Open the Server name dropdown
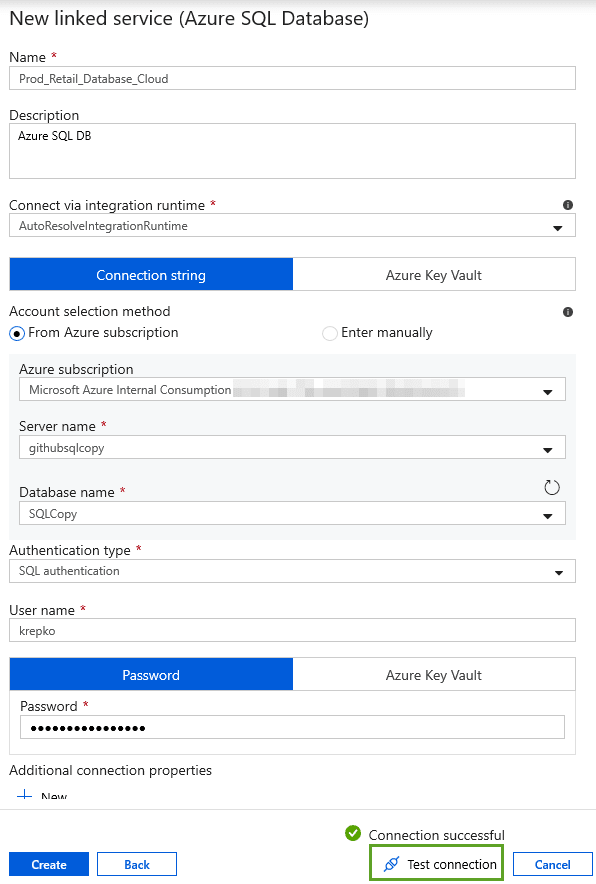Viewport: 596px width, 884px height. [x=547, y=448]
